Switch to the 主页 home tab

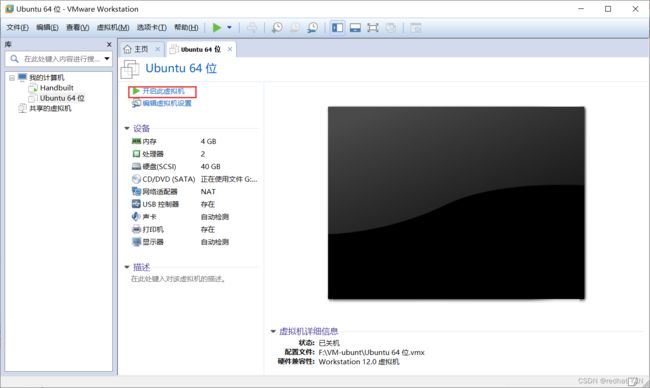click(136, 49)
